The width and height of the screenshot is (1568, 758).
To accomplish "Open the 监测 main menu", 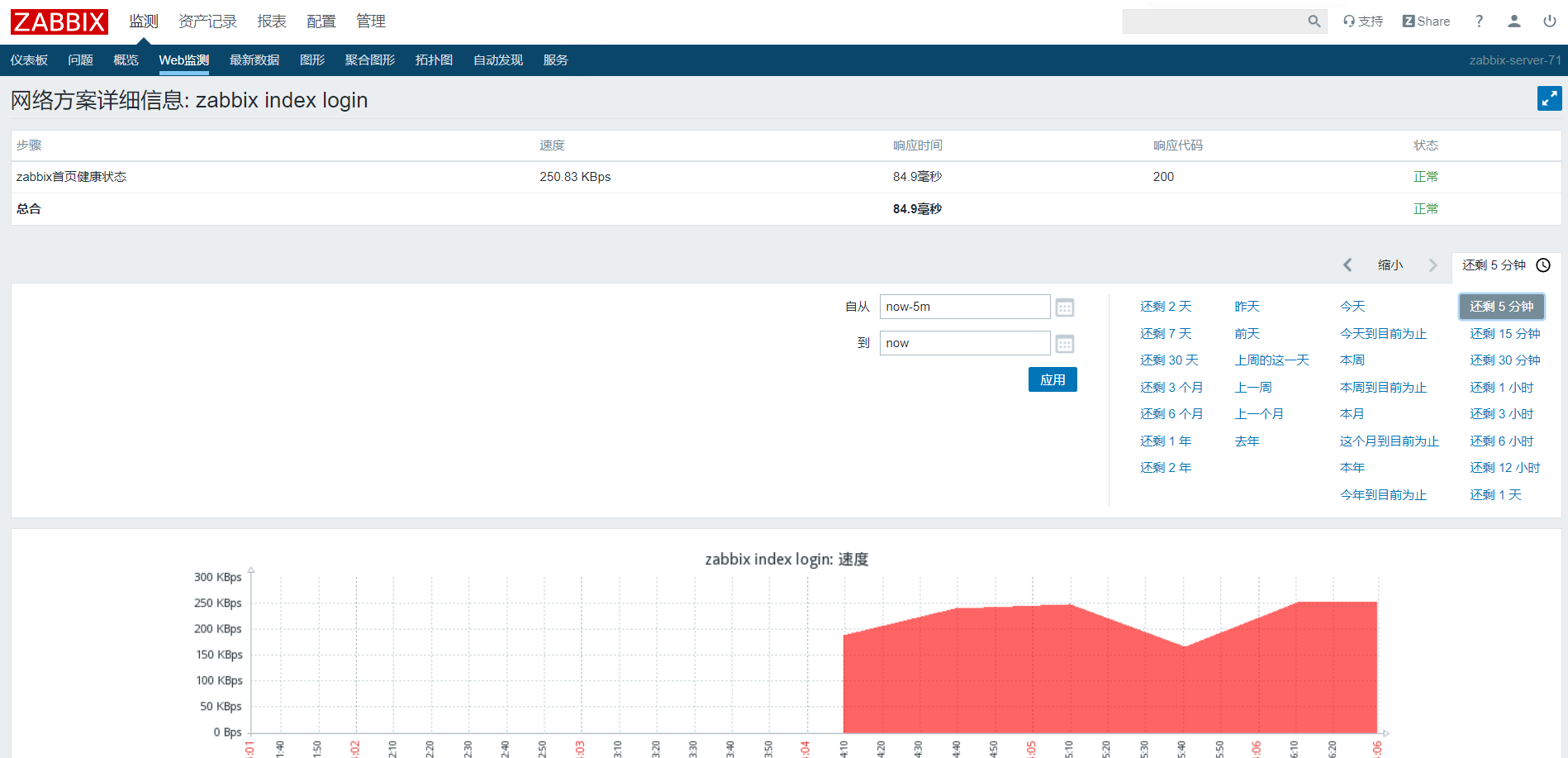I will click(x=144, y=21).
